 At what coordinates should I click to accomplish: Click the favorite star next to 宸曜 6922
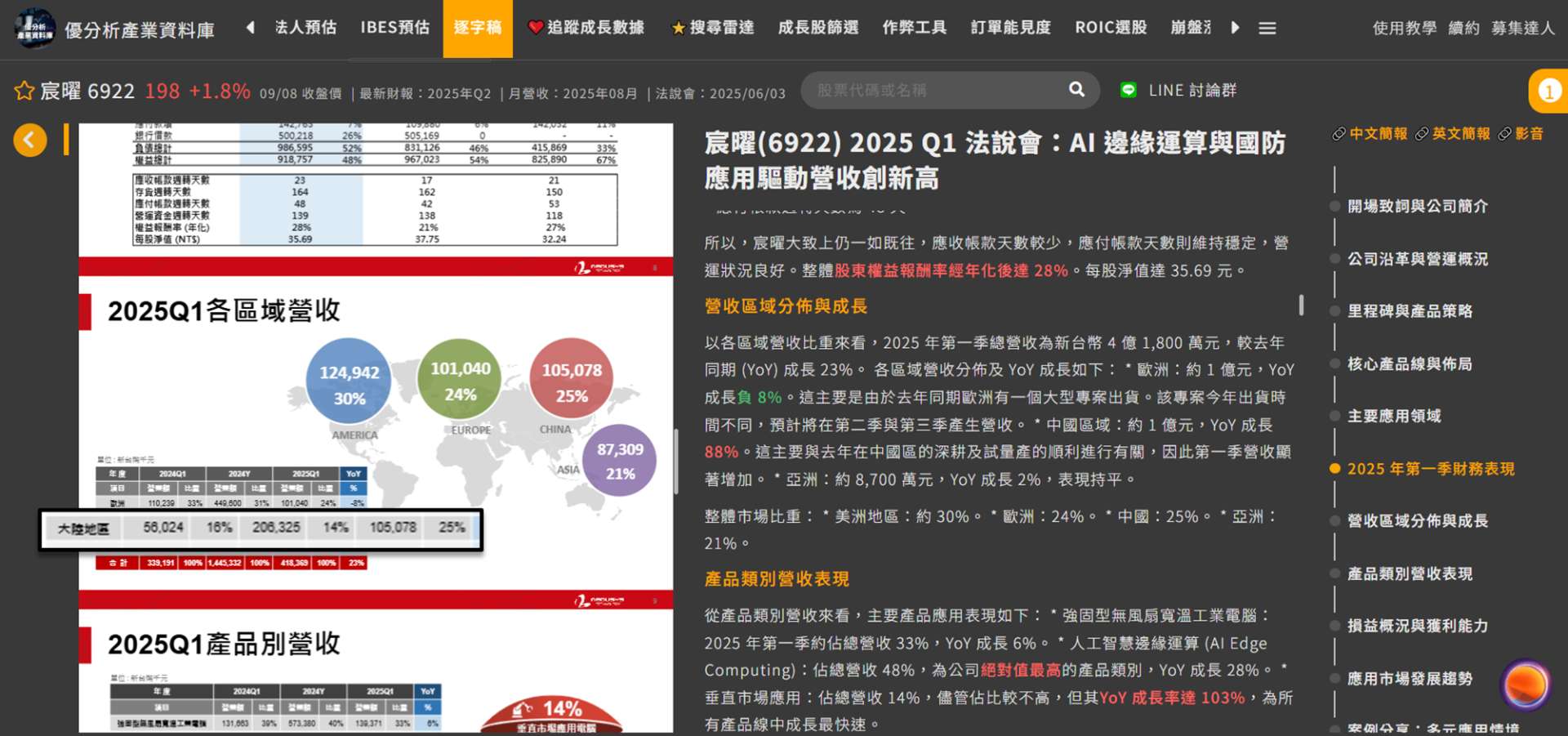pyautogui.click(x=24, y=91)
